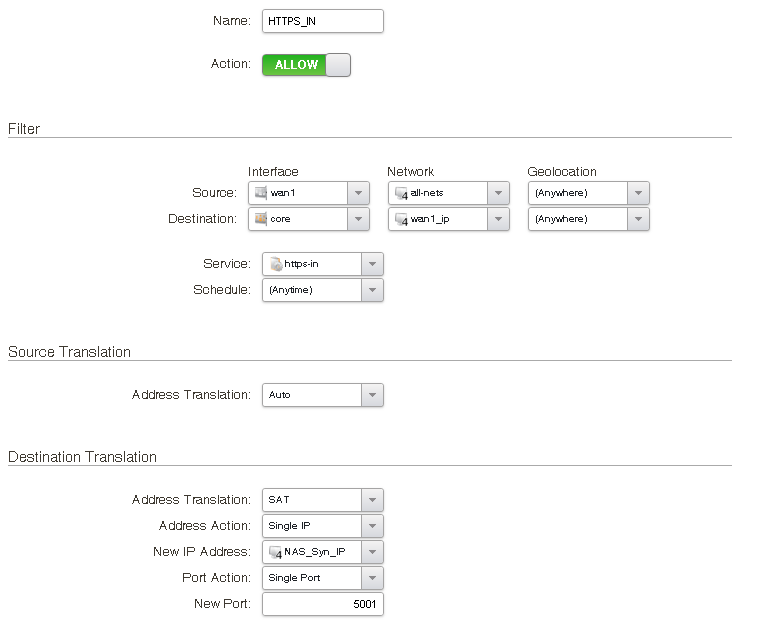Toggle the ALLOW action switch
This screenshot has width=778, height=639.
point(306,65)
